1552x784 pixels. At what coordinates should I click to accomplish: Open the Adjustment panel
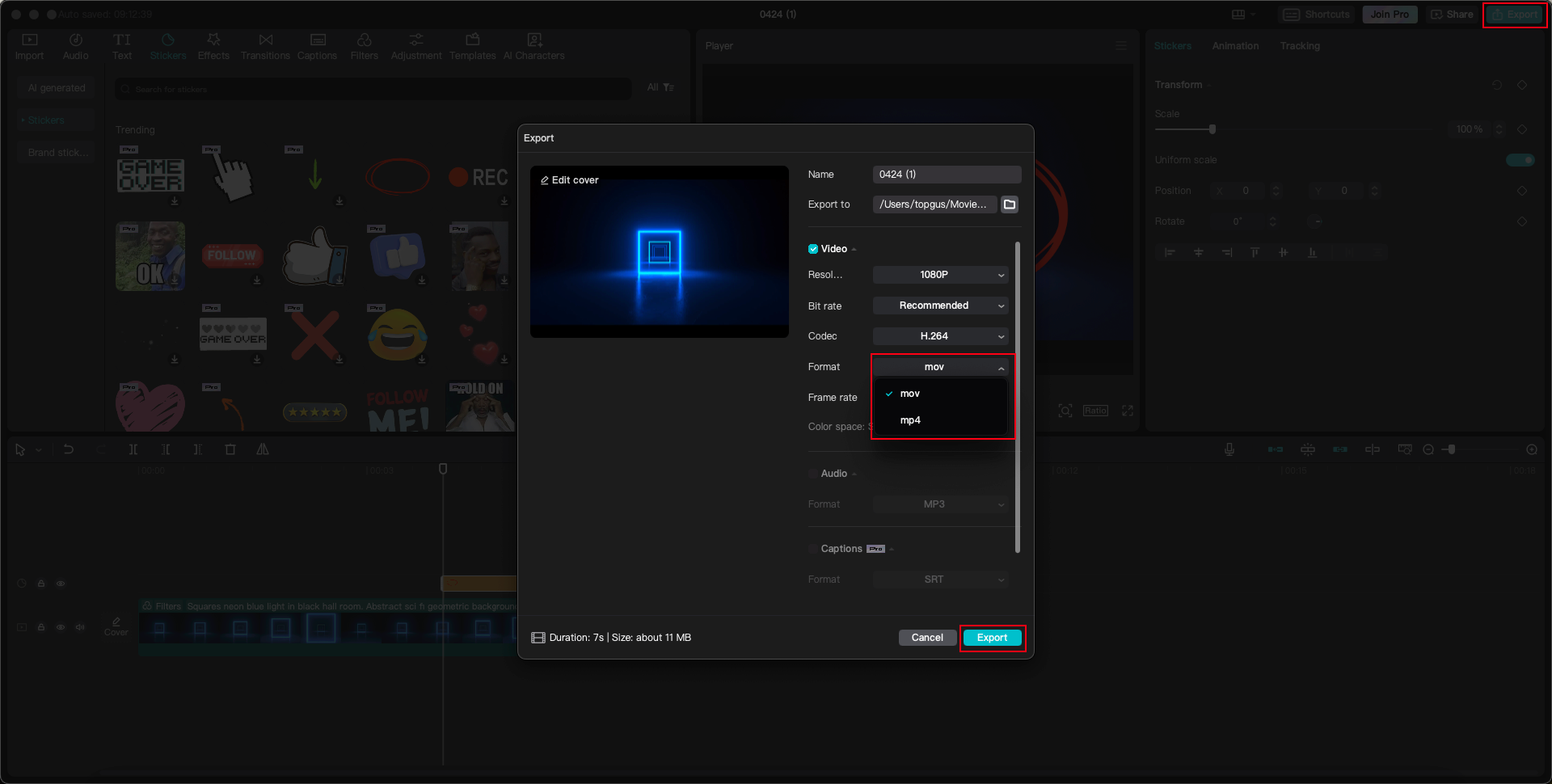pyautogui.click(x=416, y=47)
